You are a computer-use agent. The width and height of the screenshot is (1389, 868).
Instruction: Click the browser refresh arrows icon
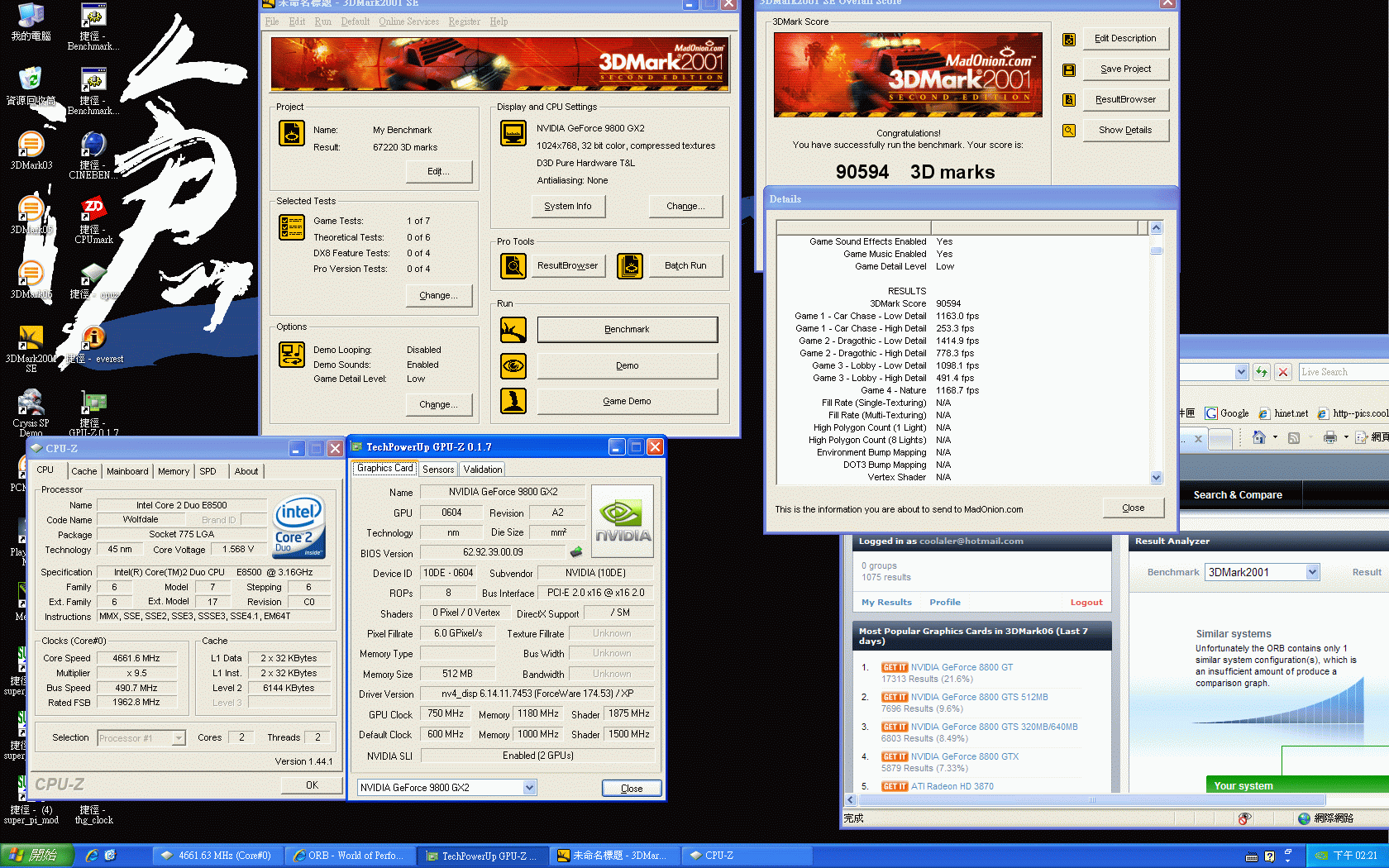click(x=1262, y=372)
